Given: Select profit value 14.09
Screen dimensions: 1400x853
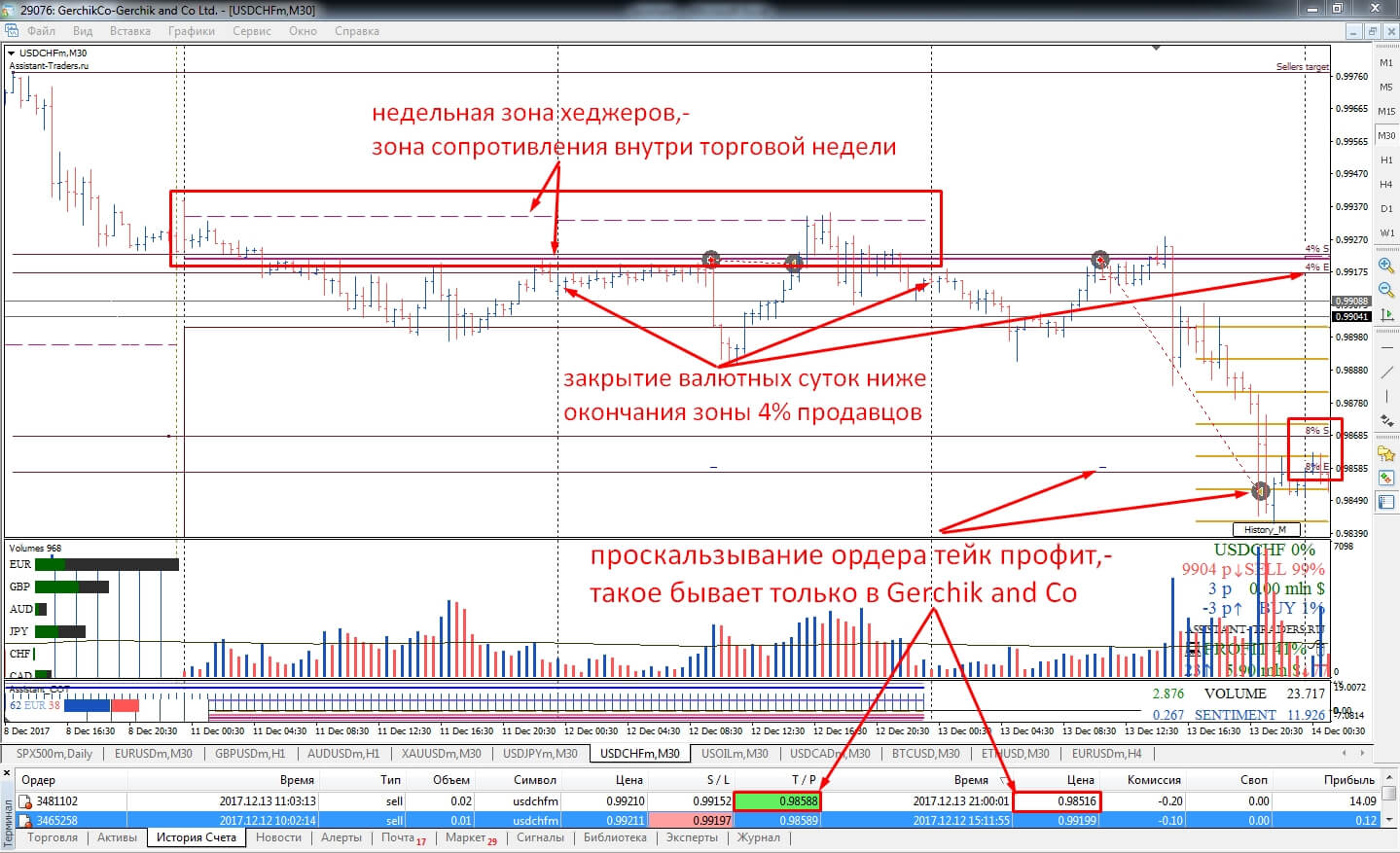Looking at the screenshot, I should [1362, 801].
